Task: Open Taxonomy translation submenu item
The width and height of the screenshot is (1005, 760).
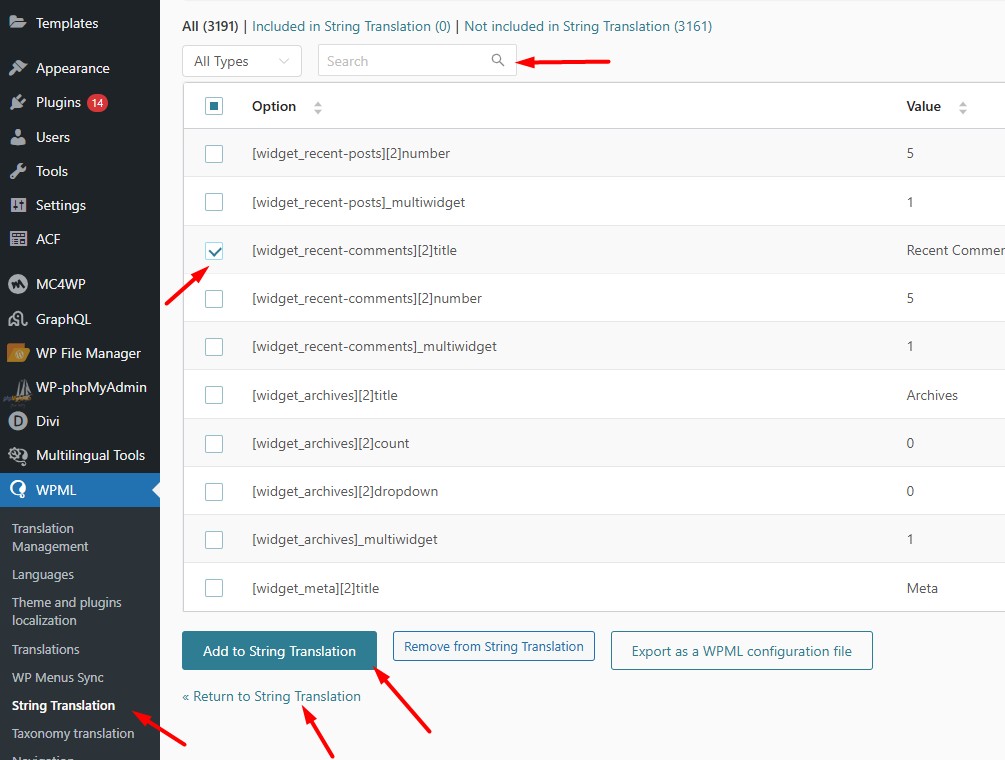Action: [x=73, y=734]
